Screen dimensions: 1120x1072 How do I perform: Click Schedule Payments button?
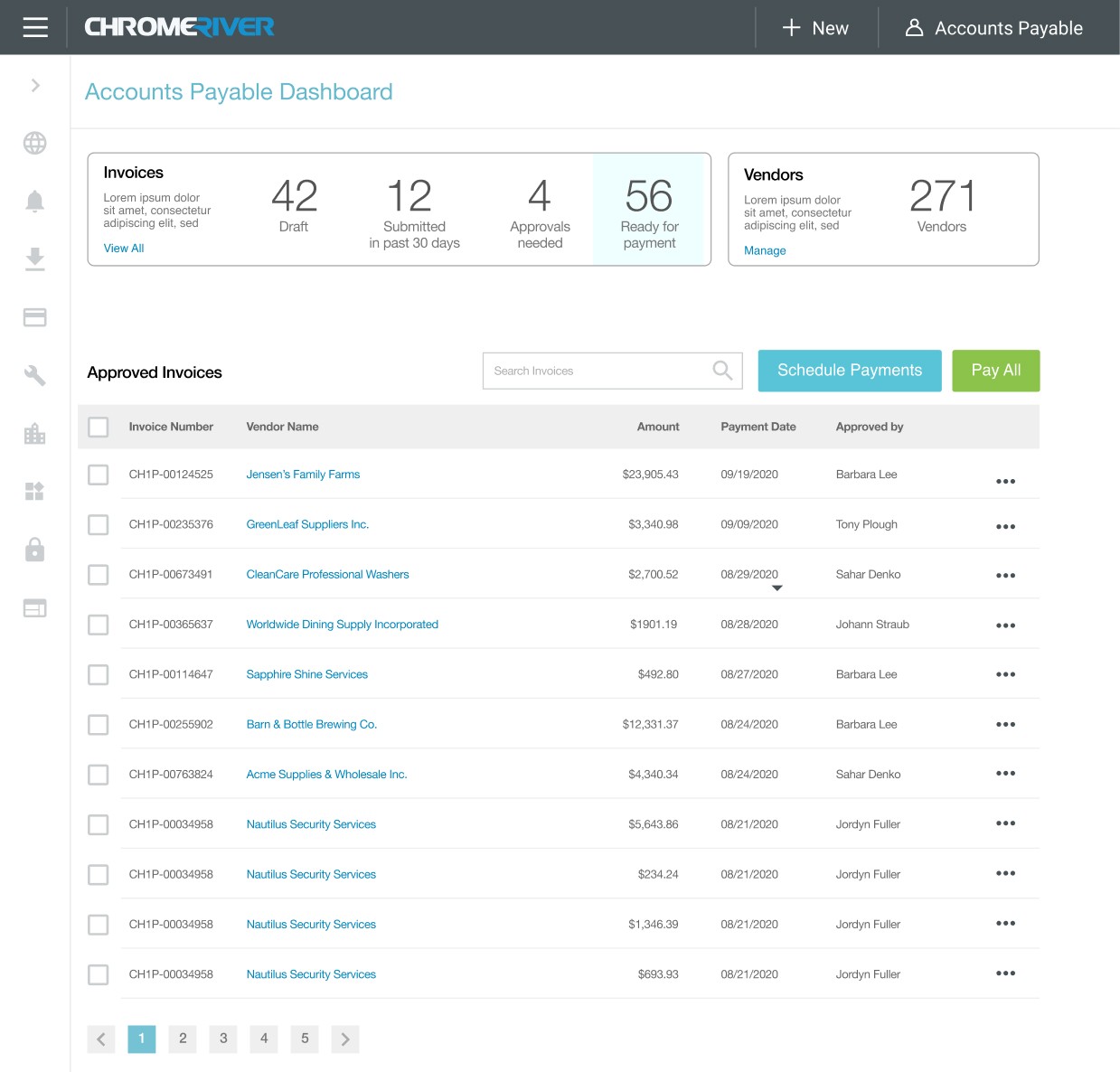point(850,371)
